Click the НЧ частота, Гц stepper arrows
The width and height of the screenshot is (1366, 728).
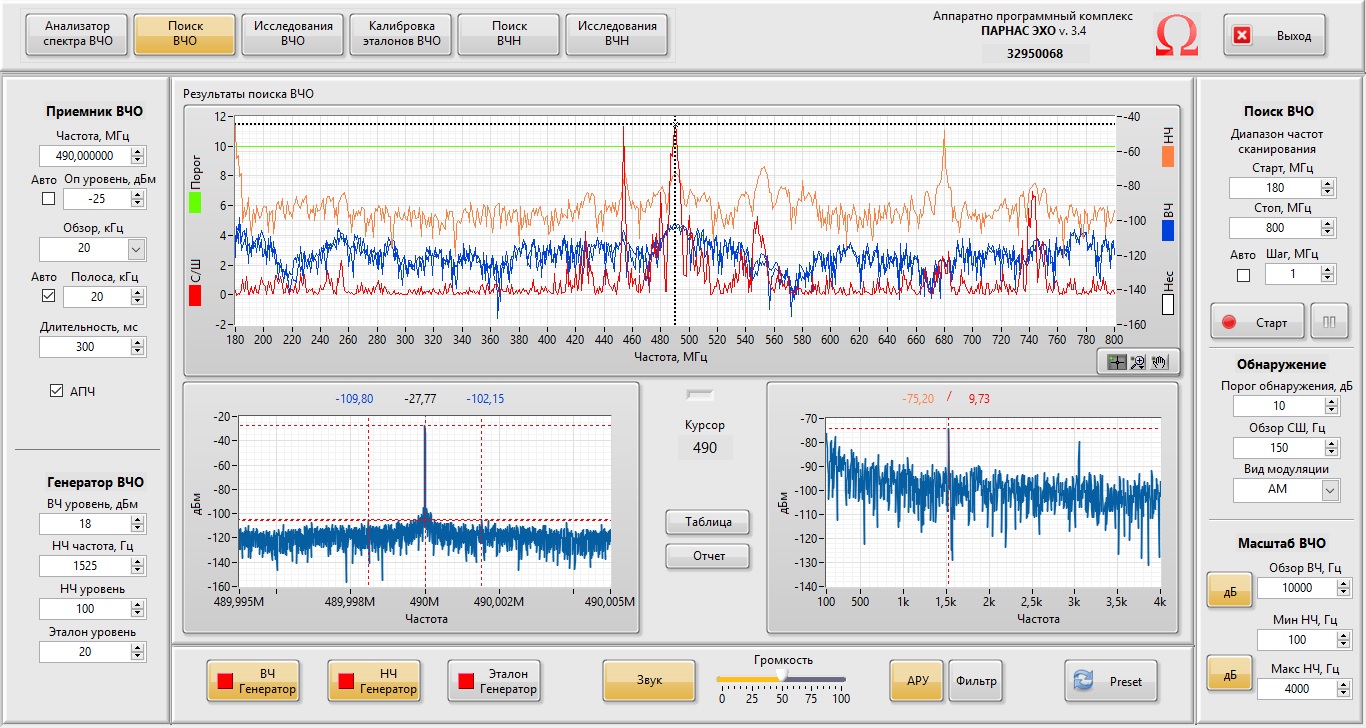pyautogui.click(x=138, y=566)
